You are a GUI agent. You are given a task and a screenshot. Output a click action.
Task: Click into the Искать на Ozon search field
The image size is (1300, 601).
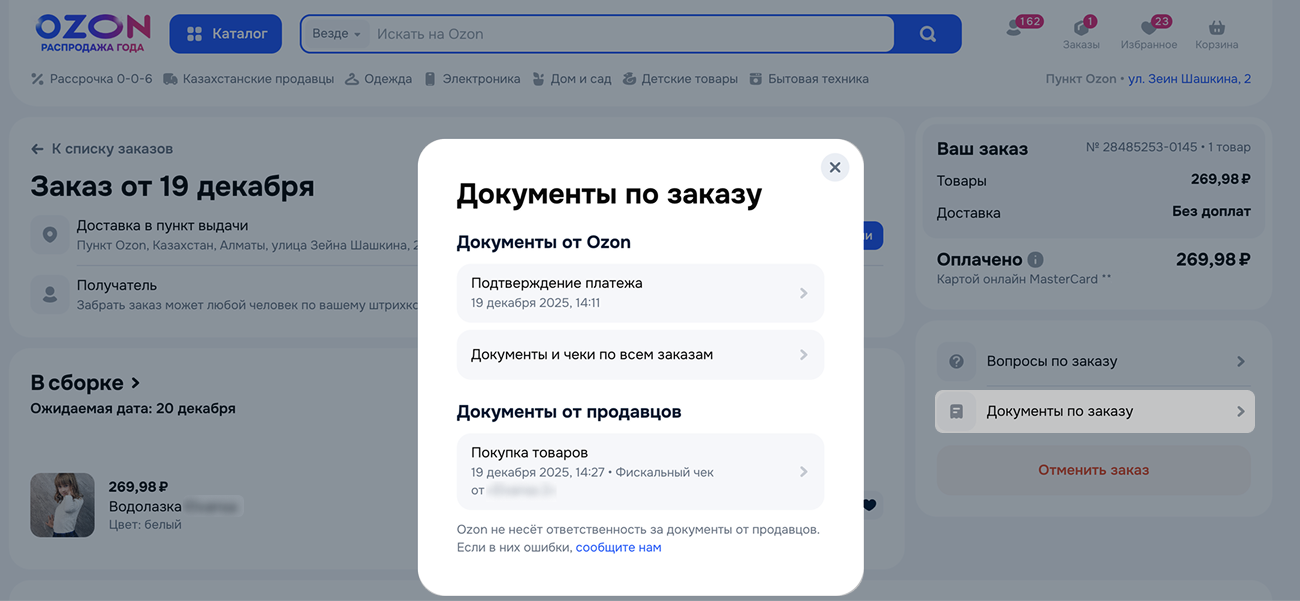pos(630,34)
